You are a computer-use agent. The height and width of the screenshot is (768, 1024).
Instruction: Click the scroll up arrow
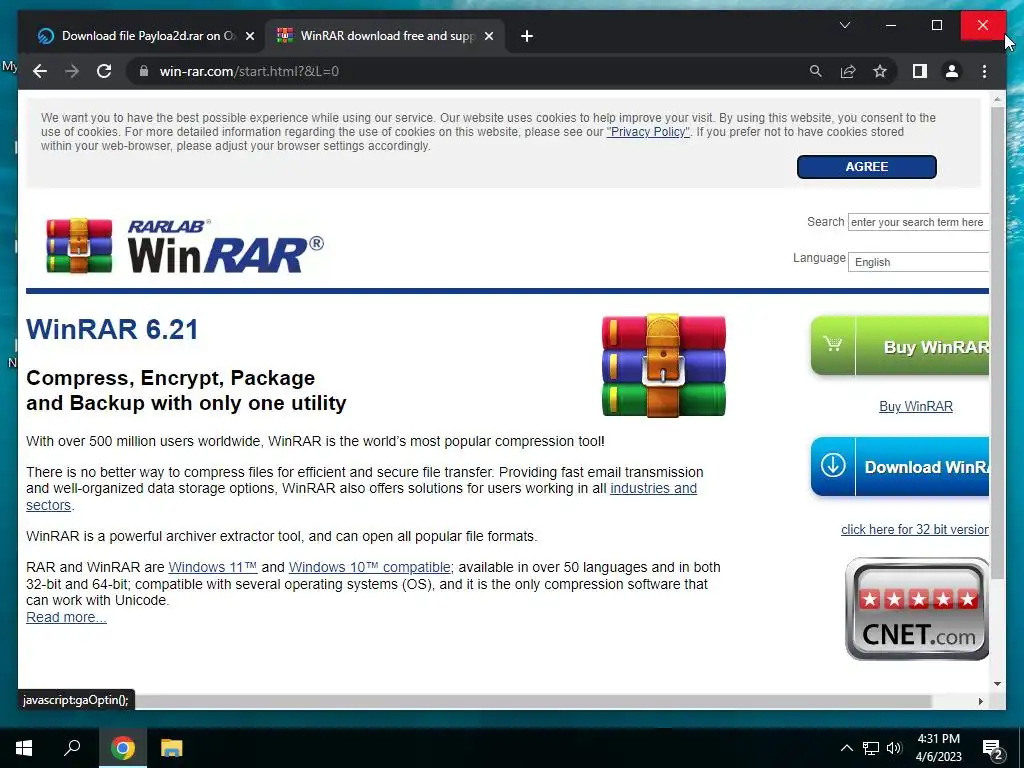tap(997, 99)
